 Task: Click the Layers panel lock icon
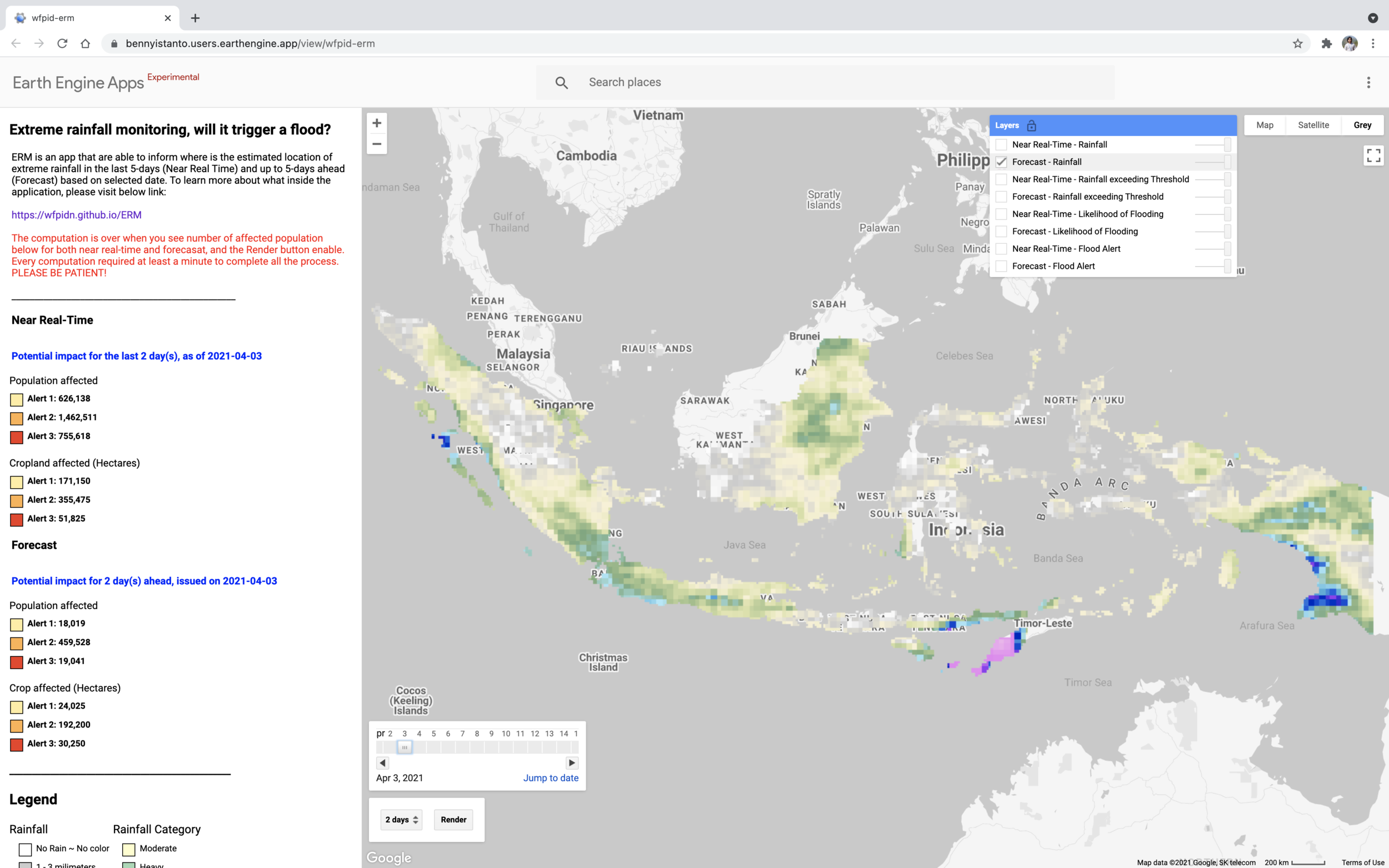pyautogui.click(x=1031, y=125)
